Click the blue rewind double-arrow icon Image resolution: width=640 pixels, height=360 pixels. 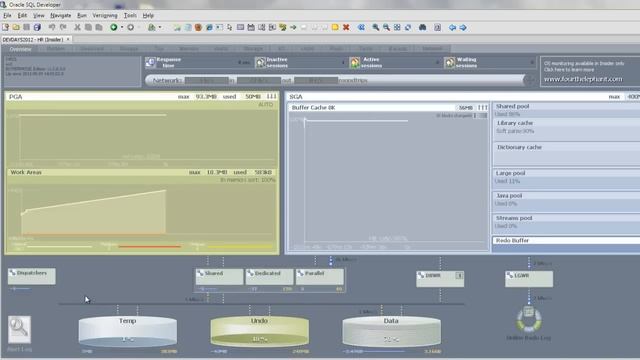point(361,27)
